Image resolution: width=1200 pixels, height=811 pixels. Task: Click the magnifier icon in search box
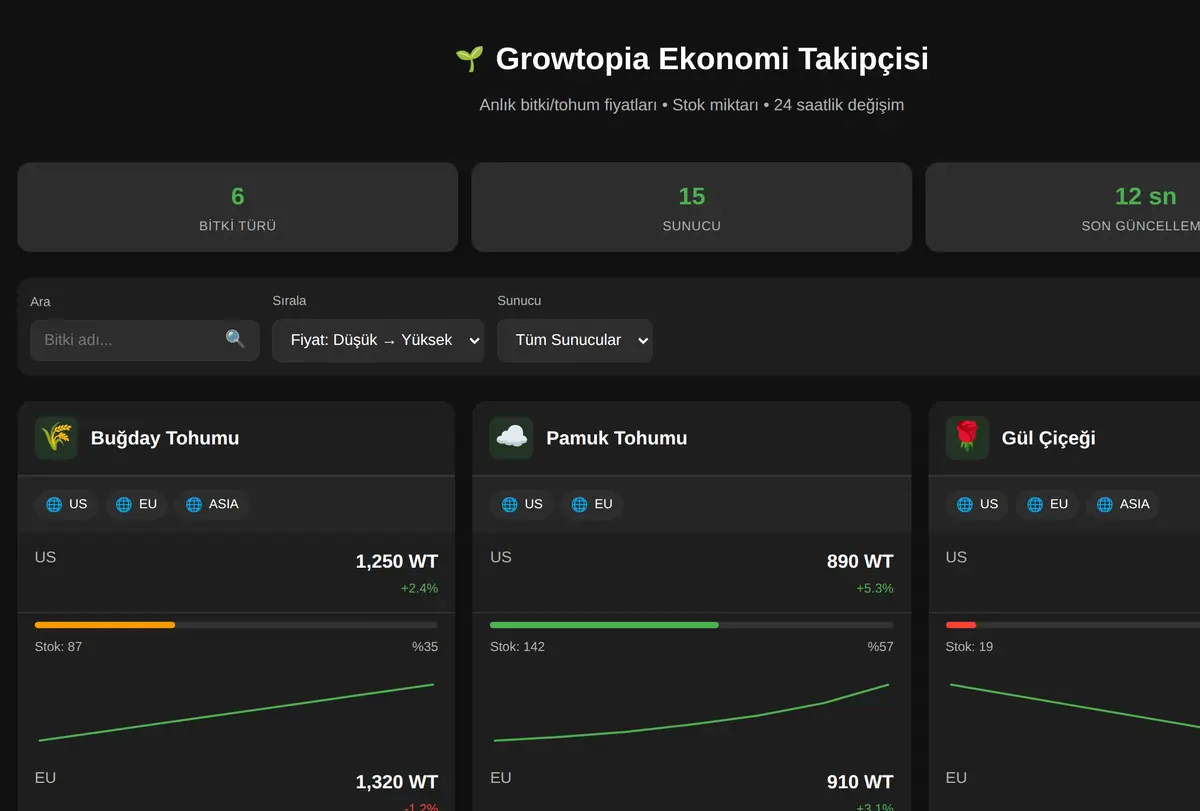235,339
